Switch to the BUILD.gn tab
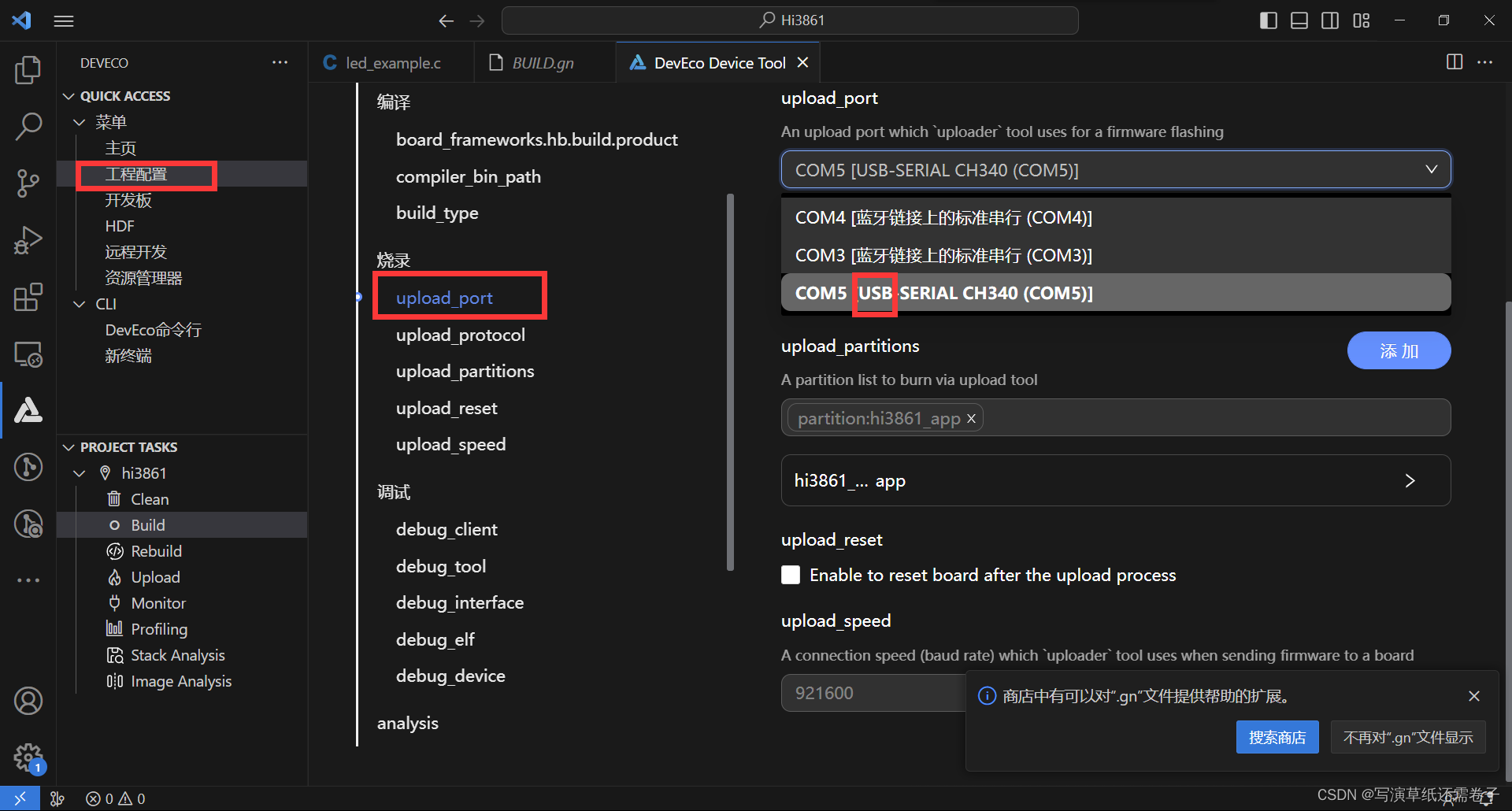This screenshot has width=1512, height=811. [543, 63]
